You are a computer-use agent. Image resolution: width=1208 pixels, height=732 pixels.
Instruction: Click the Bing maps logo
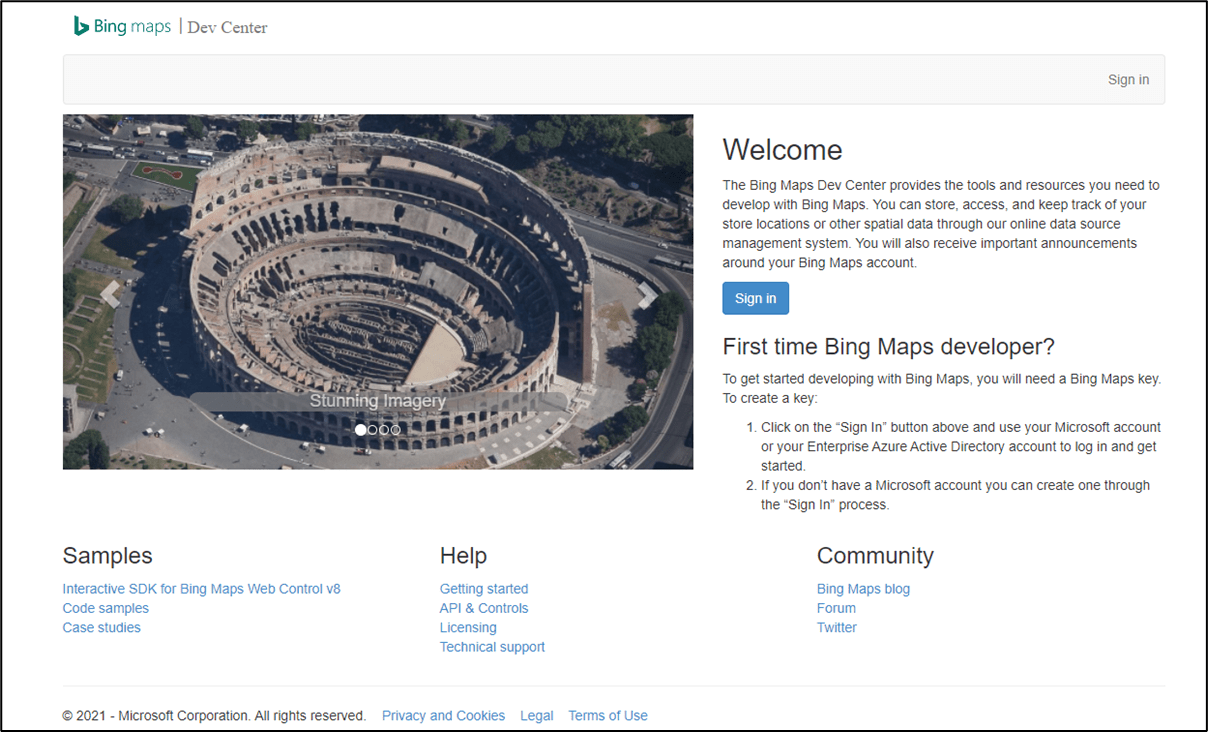tap(122, 27)
